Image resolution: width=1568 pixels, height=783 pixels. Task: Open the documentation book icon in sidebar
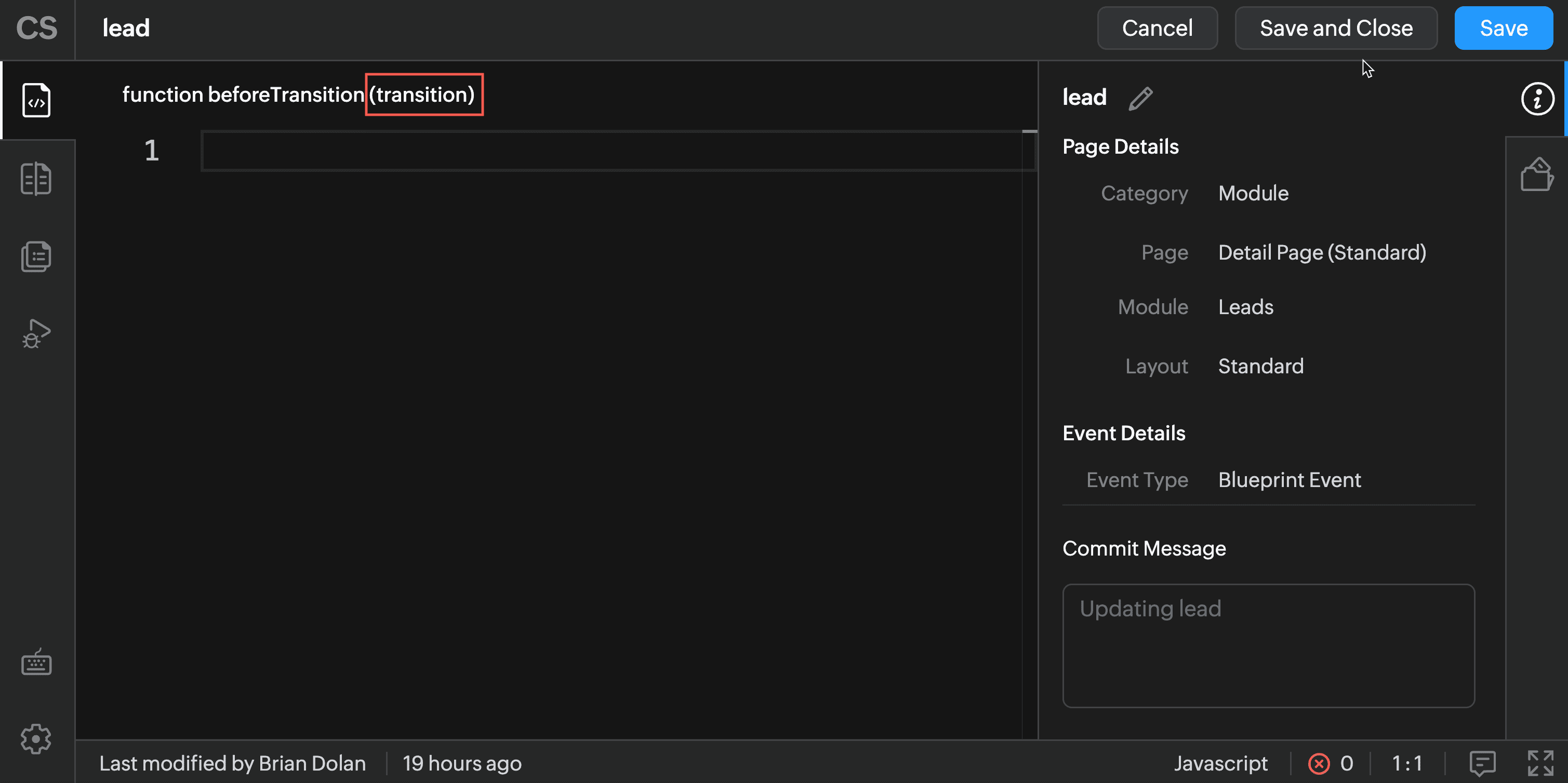coord(36,178)
